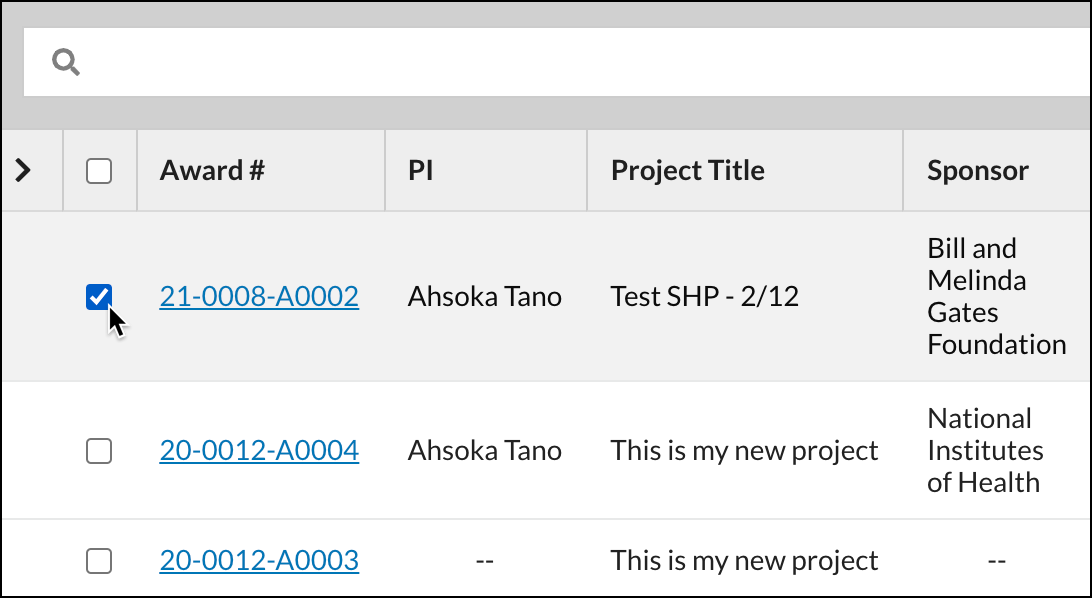The width and height of the screenshot is (1092, 598).
Task: Open award 20-0012-A0004
Action: pyautogui.click(x=258, y=451)
